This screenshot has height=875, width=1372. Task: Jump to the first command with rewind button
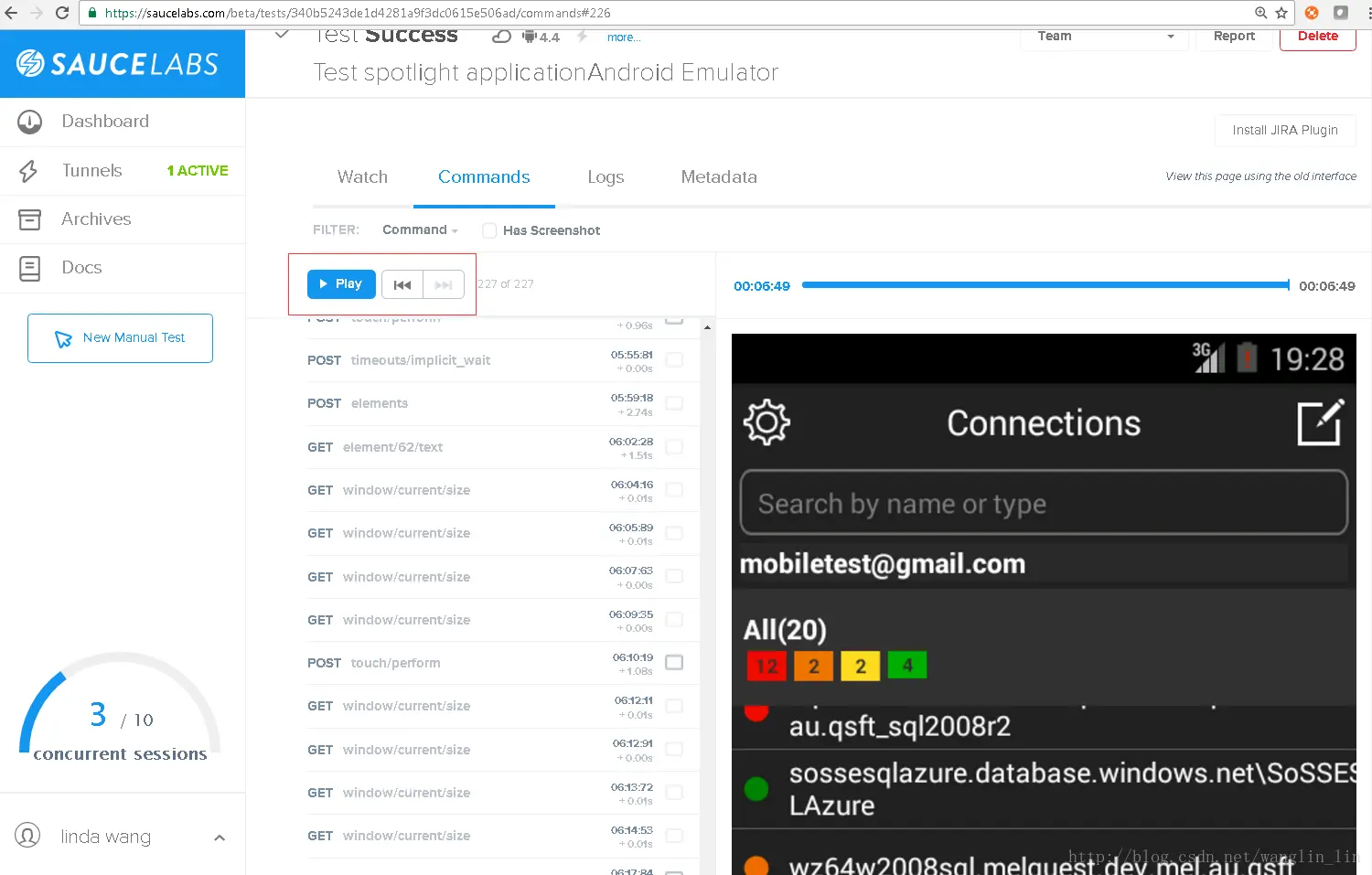[402, 284]
